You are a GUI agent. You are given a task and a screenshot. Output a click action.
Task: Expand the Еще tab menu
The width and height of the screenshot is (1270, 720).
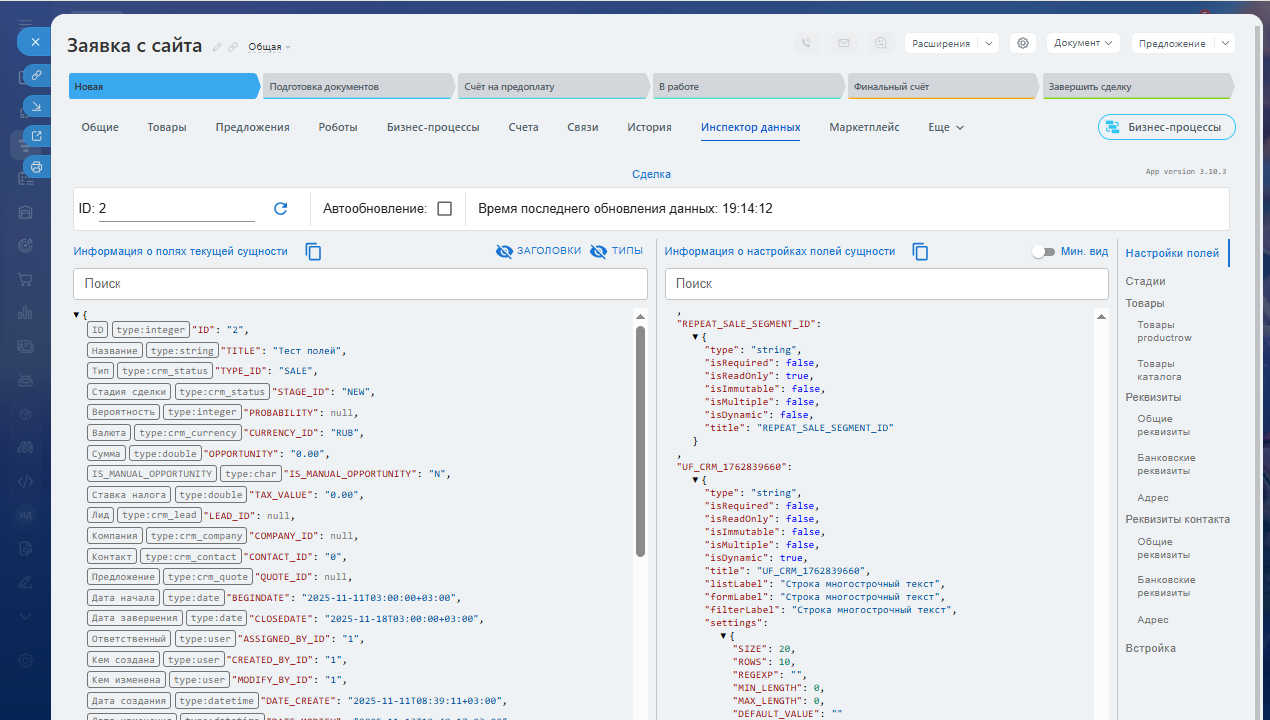coord(946,128)
